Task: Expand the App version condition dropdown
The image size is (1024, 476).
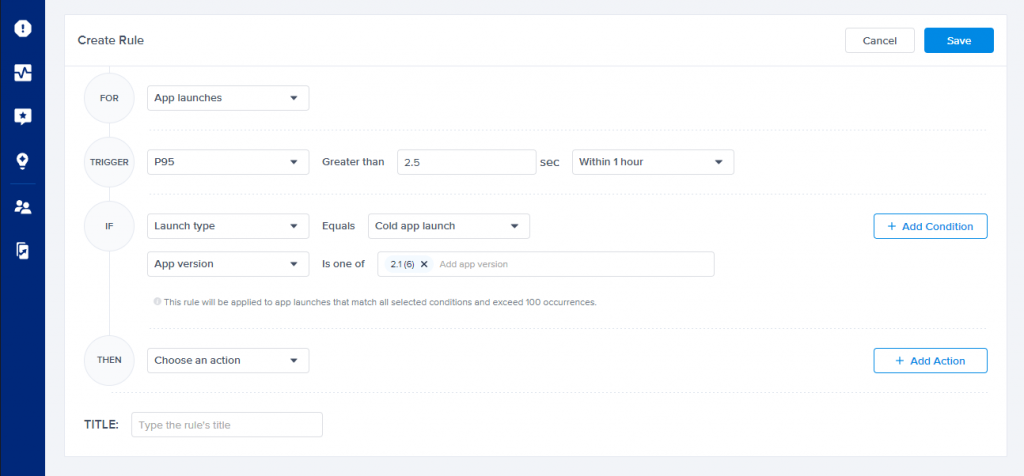Action: 228,264
